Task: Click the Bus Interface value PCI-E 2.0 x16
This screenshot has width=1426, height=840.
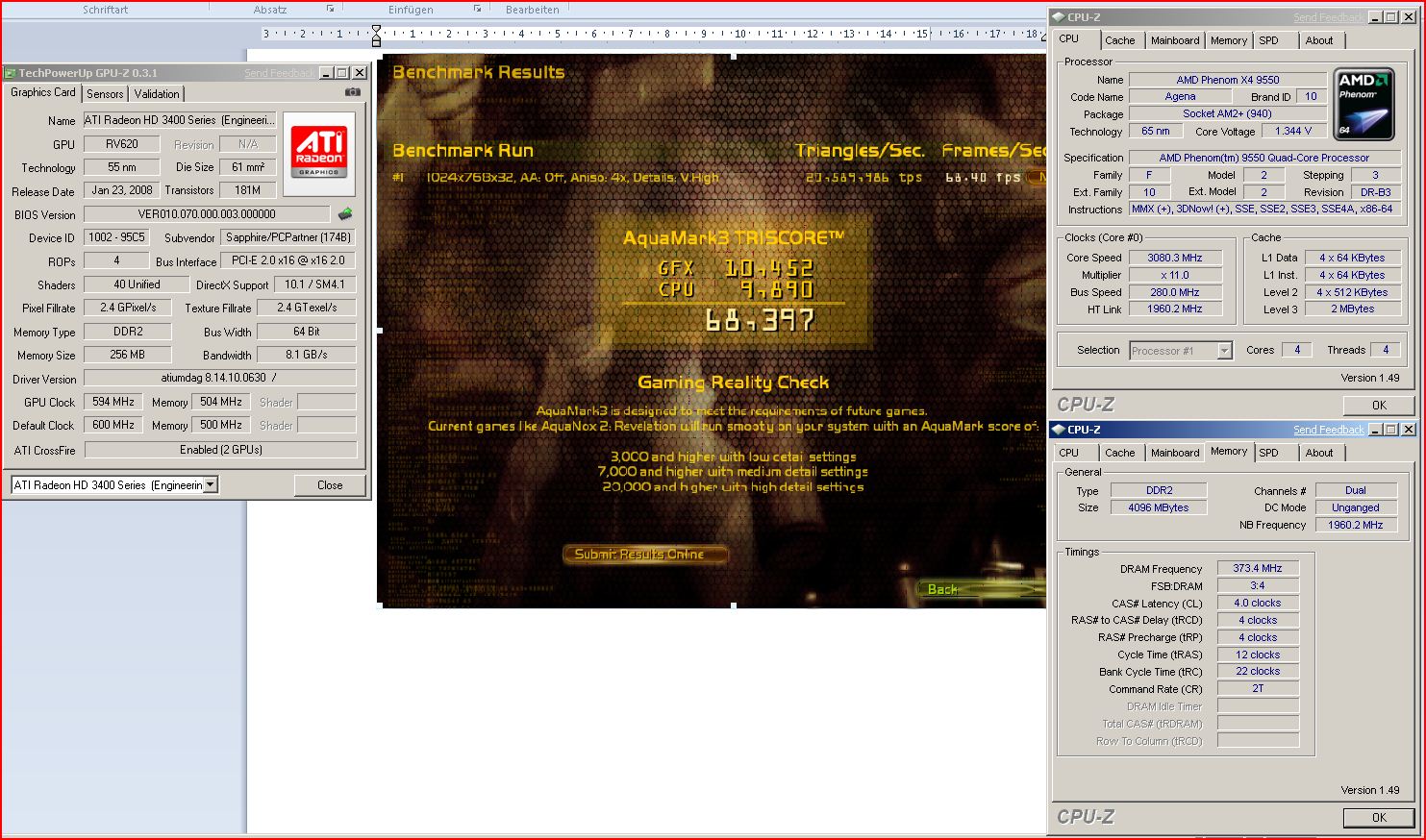Action: click(288, 260)
